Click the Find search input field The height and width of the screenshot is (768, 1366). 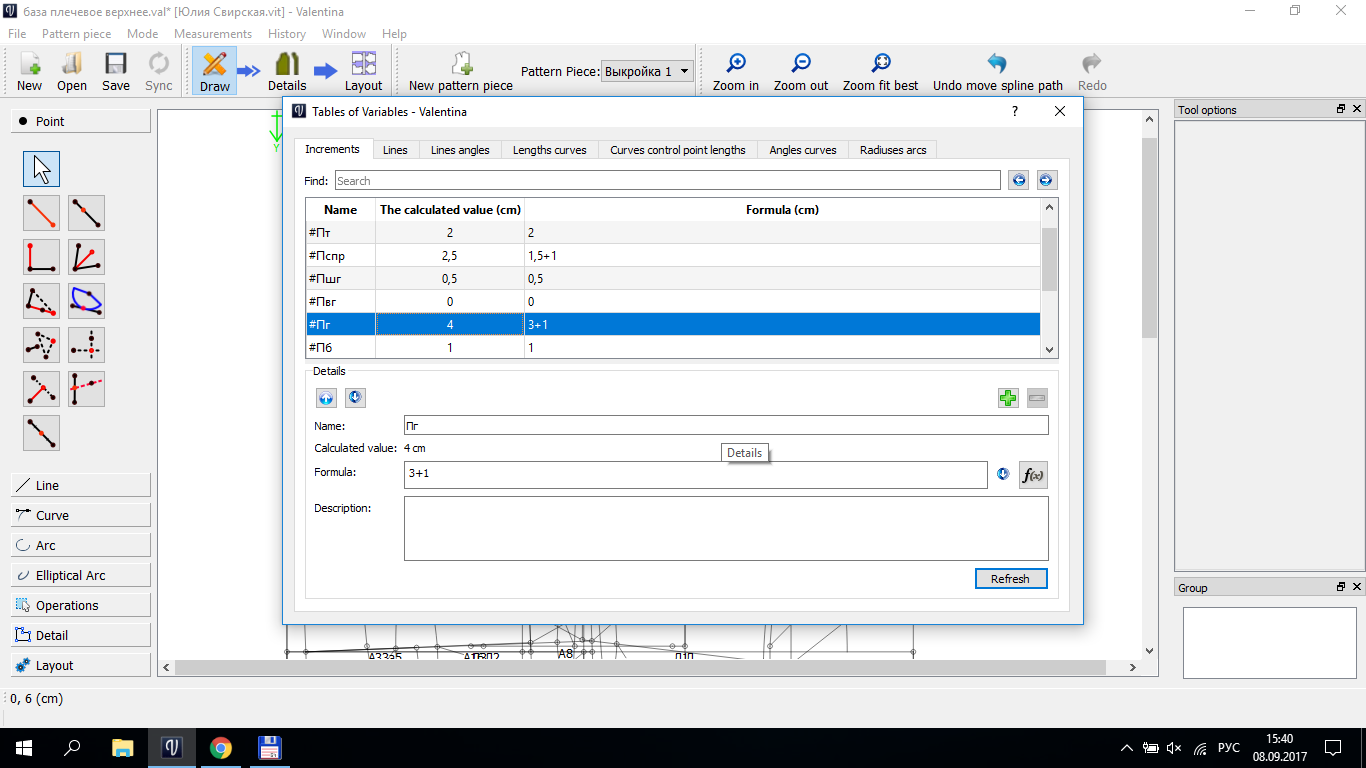click(x=667, y=181)
